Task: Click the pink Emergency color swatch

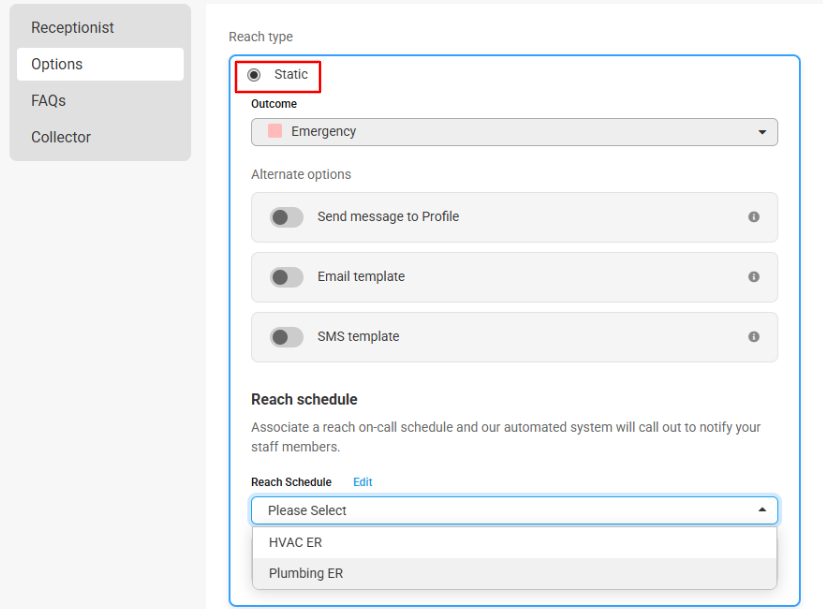Action: coord(275,131)
